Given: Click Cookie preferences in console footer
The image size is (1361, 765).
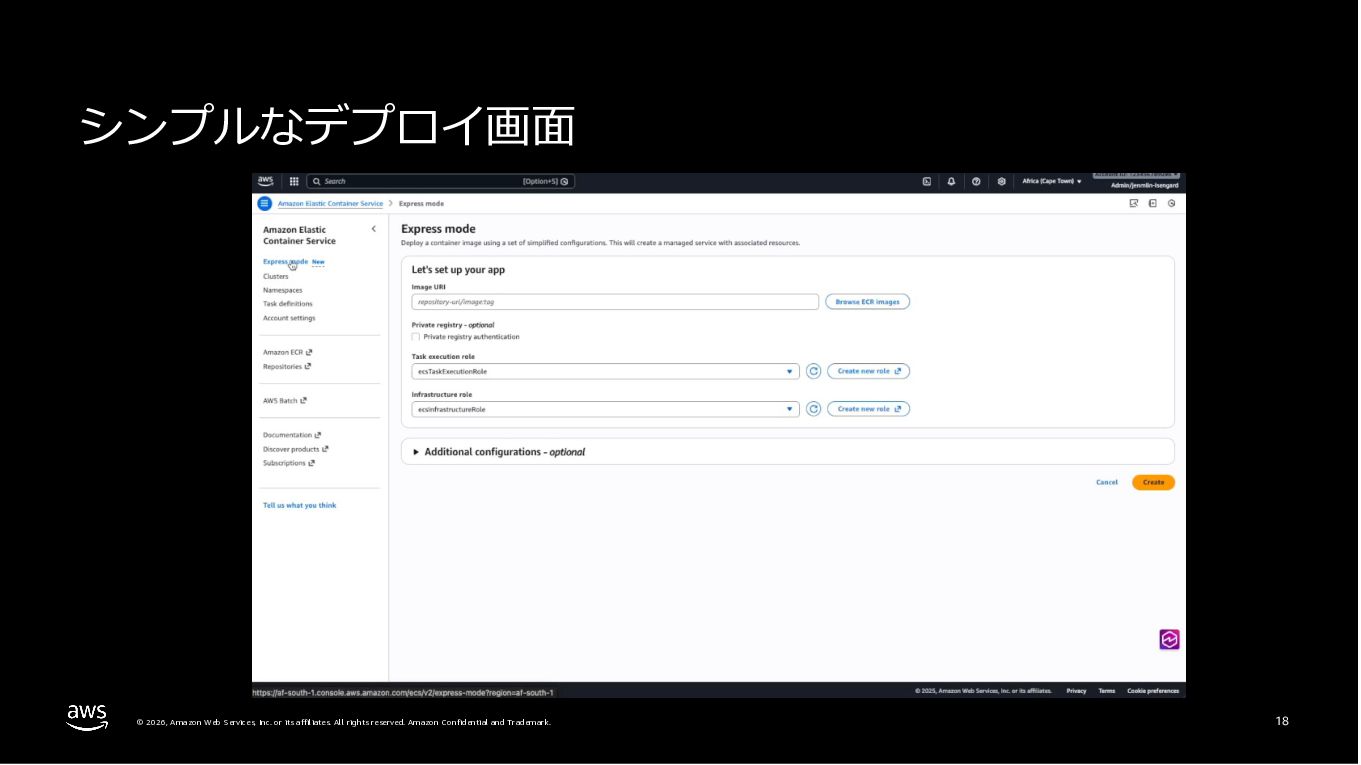Looking at the screenshot, I should [1153, 691].
